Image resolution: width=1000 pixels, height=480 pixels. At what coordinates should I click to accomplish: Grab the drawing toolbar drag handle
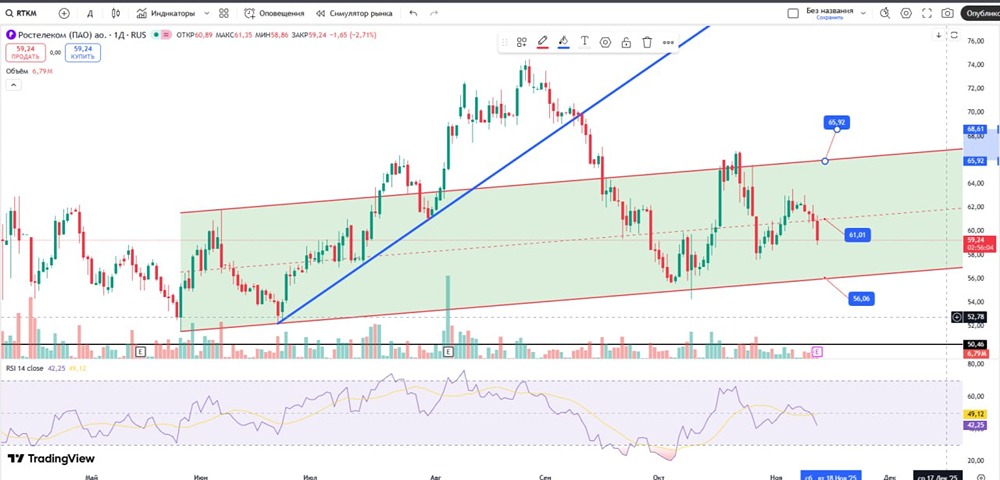point(505,42)
